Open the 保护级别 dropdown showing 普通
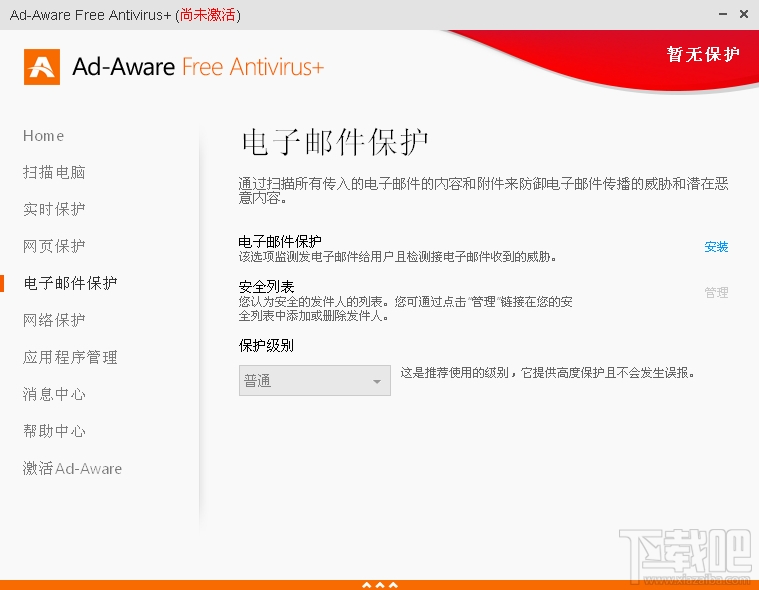 pos(315,380)
